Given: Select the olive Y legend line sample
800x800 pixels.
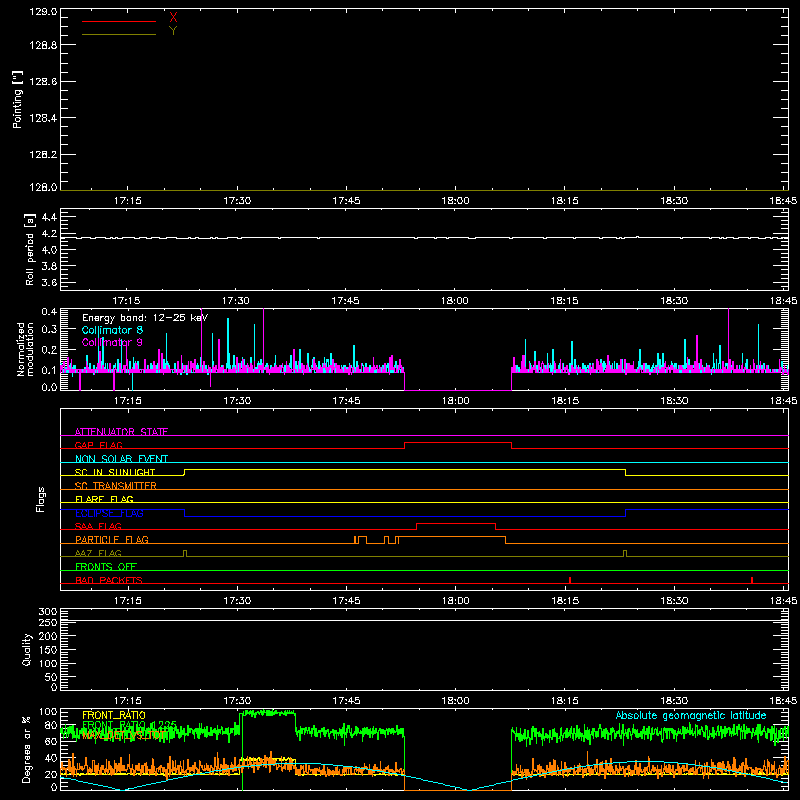Looking at the screenshot, I should pos(119,35).
